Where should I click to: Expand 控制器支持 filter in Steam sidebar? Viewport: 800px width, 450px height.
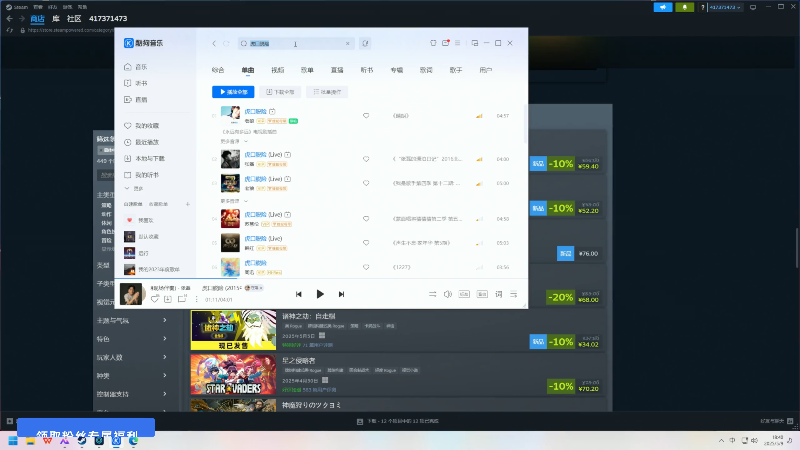click(132, 394)
